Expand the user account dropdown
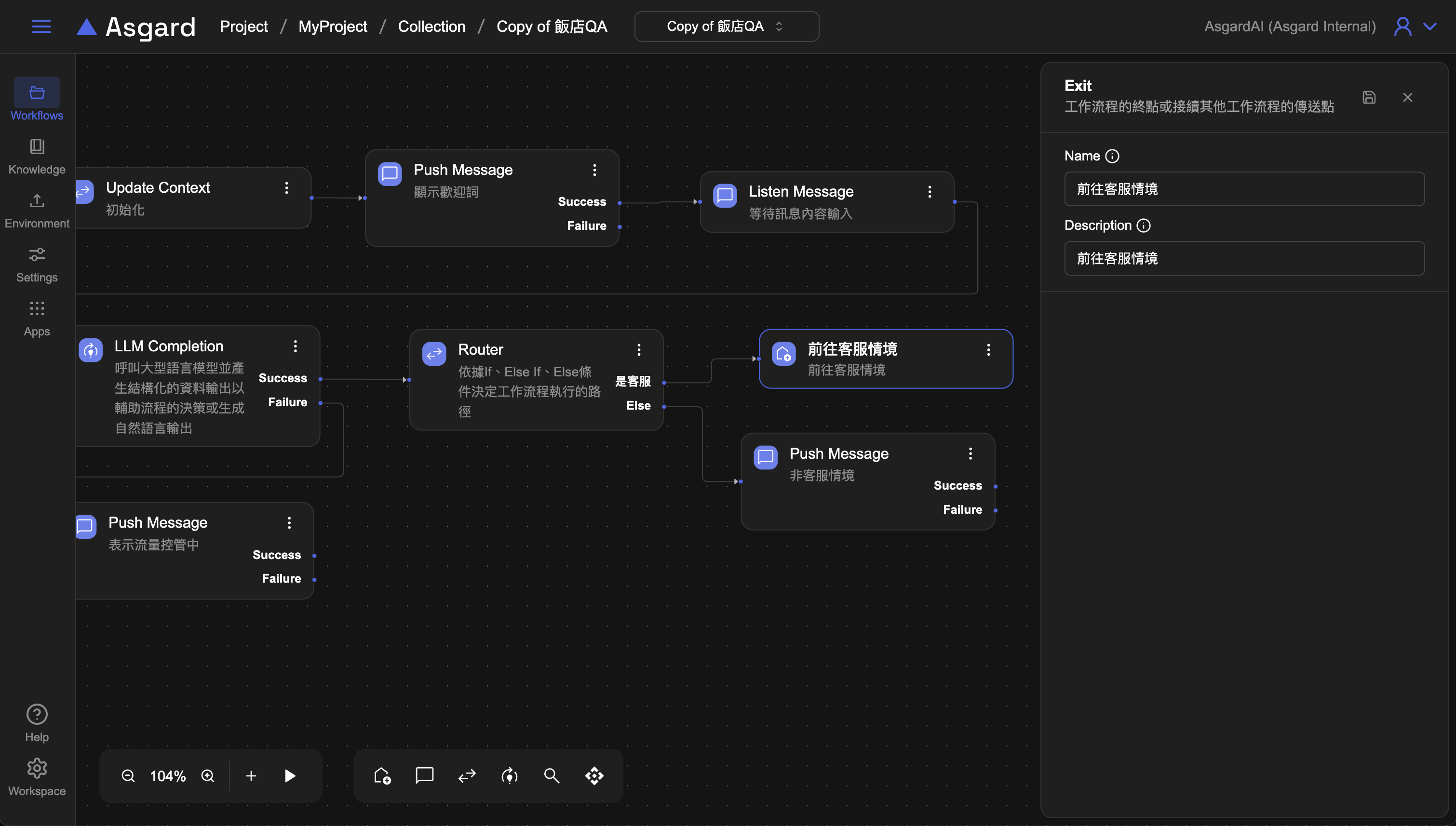The height and width of the screenshot is (826, 1456). (x=1430, y=26)
